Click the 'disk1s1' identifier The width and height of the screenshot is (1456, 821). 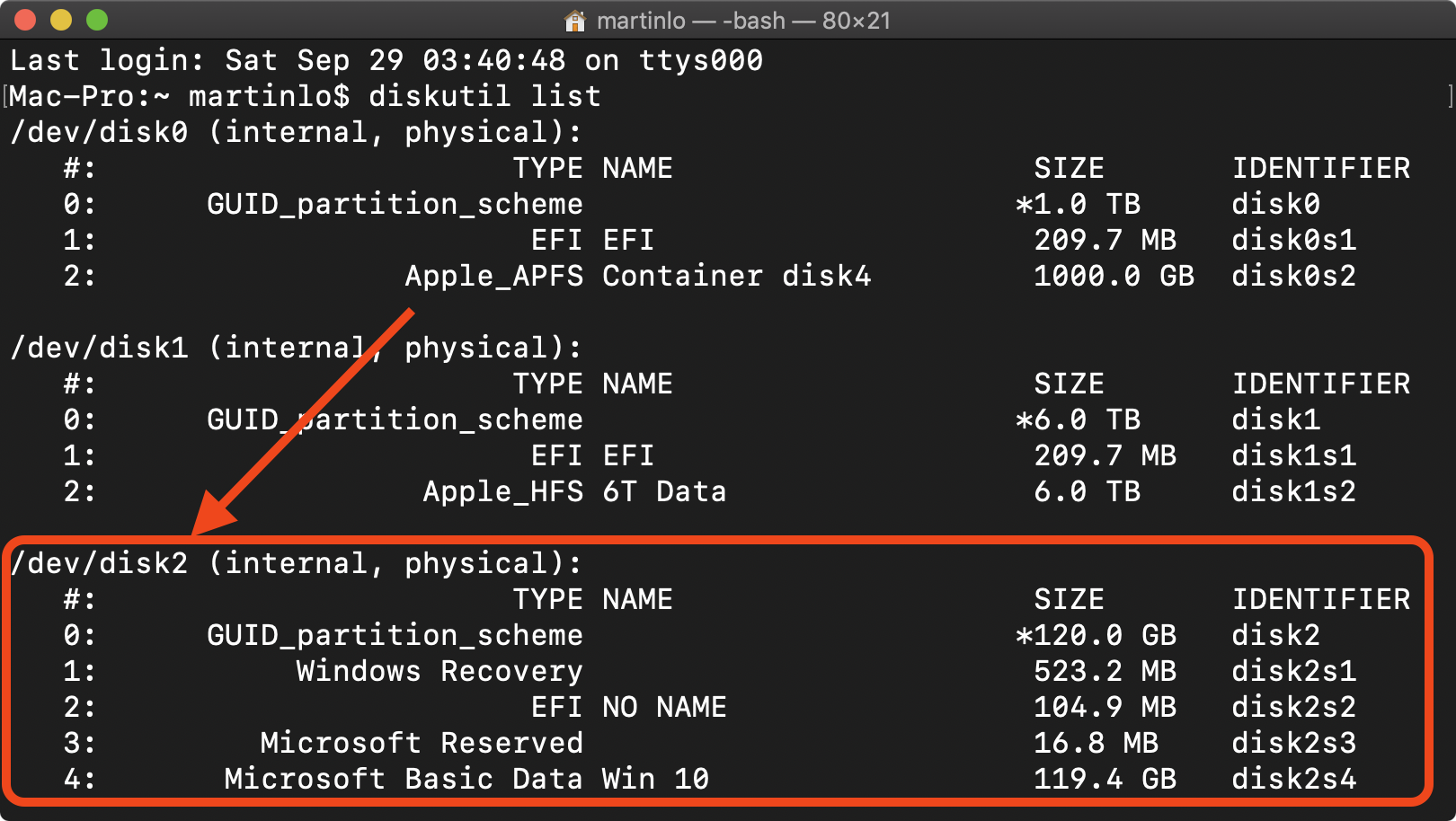pyautogui.click(x=1293, y=455)
